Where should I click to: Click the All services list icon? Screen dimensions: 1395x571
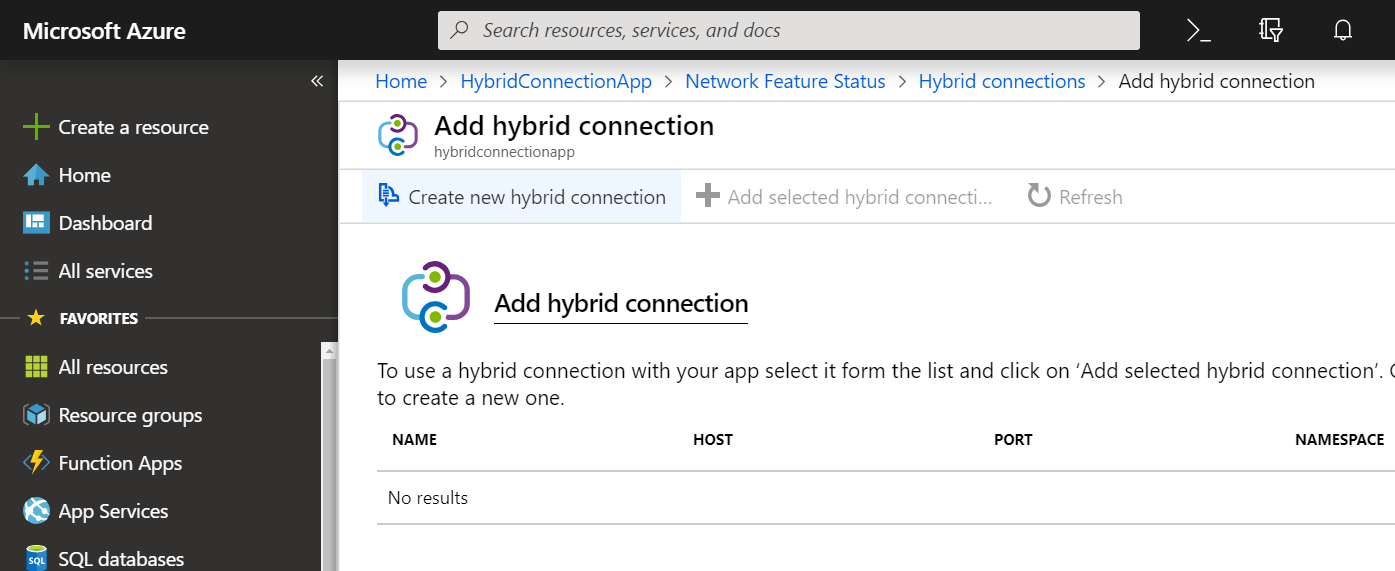36,271
